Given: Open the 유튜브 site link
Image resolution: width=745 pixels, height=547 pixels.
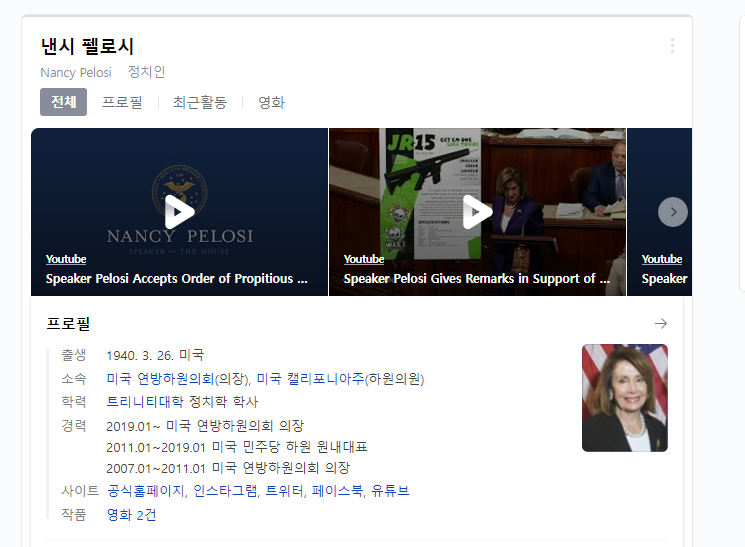Looking at the screenshot, I should [x=390, y=490].
